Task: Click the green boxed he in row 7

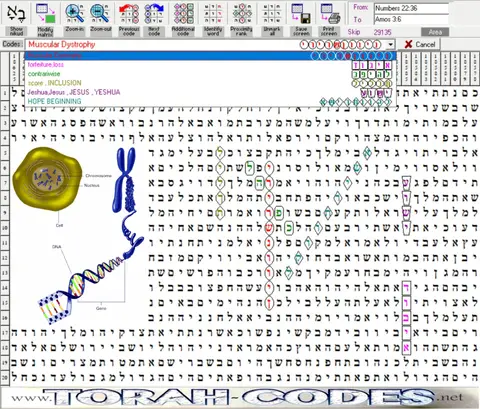Action: click(259, 183)
